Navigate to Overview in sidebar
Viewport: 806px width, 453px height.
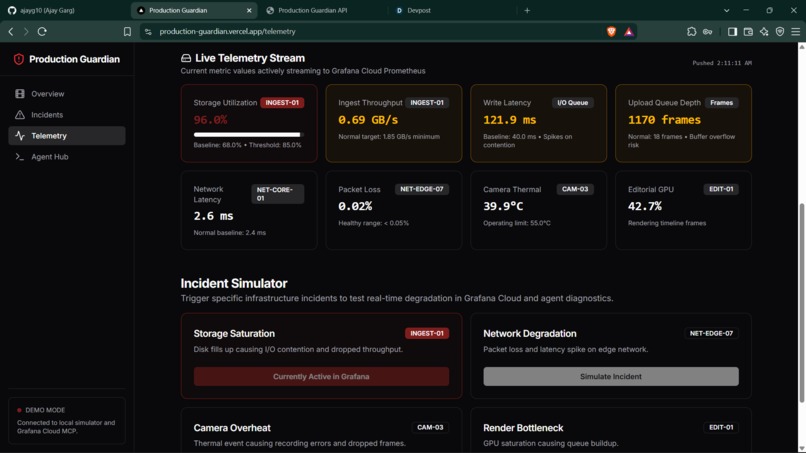[67, 94]
